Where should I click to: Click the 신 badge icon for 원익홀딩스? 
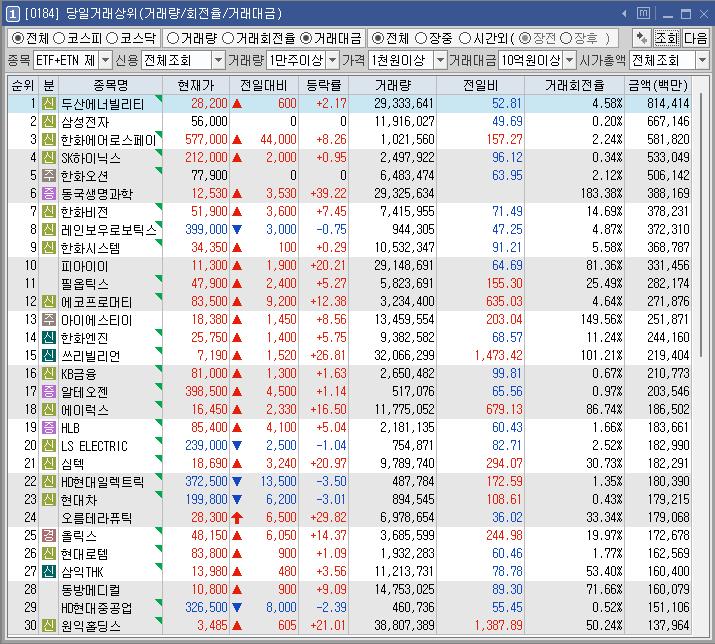(x=49, y=625)
